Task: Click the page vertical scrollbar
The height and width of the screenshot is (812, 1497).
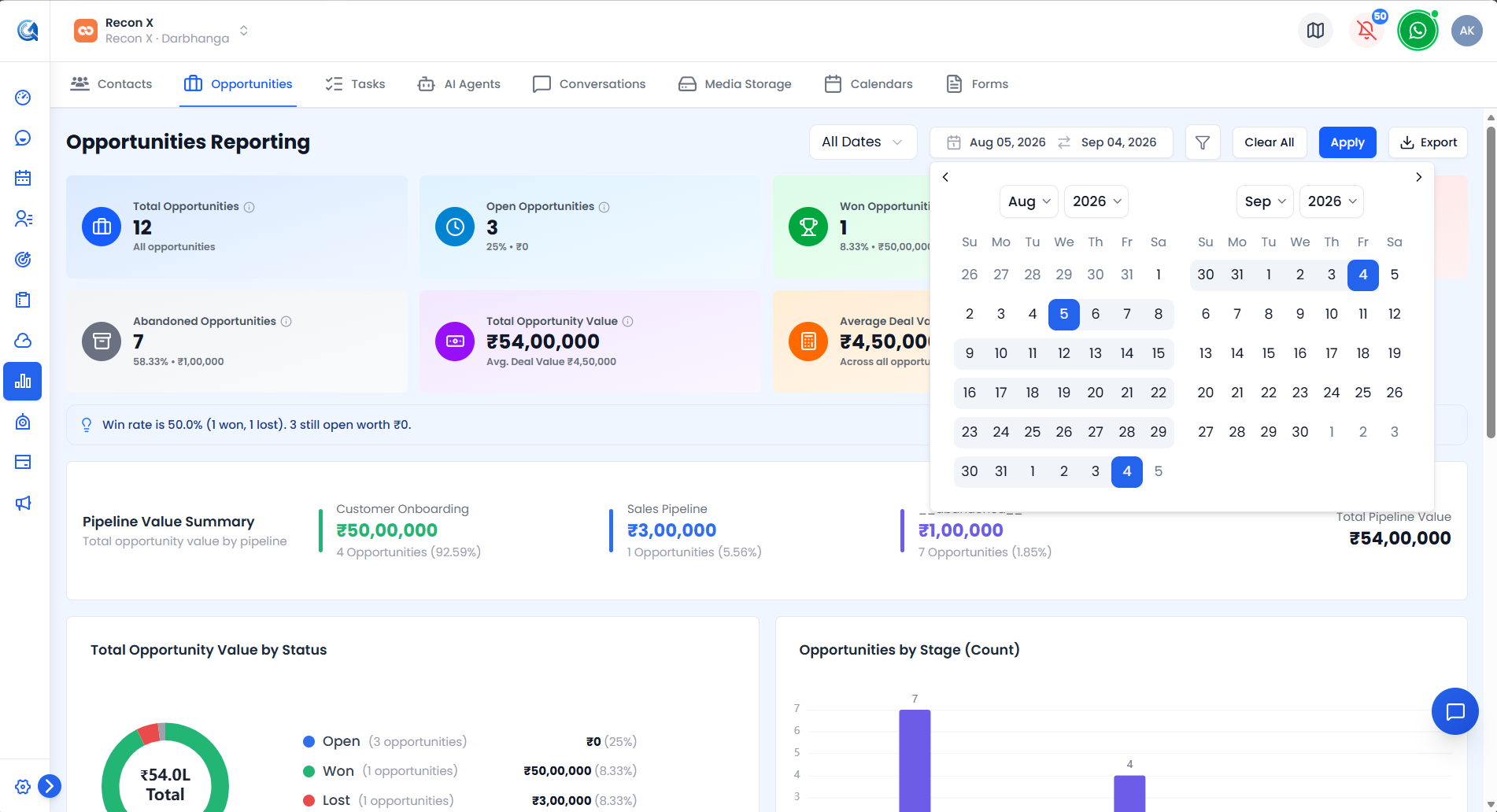Action: tap(1491, 283)
